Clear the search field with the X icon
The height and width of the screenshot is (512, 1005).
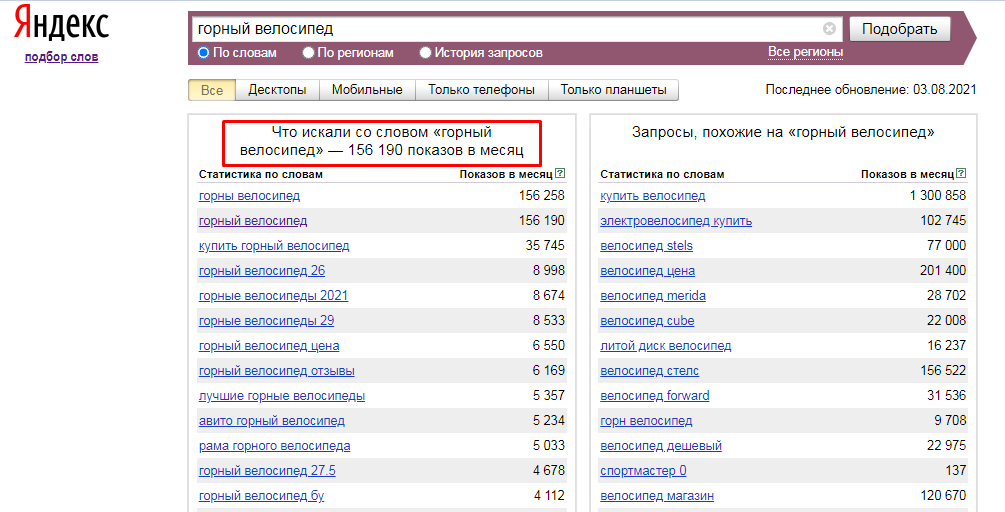click(829, 29)
